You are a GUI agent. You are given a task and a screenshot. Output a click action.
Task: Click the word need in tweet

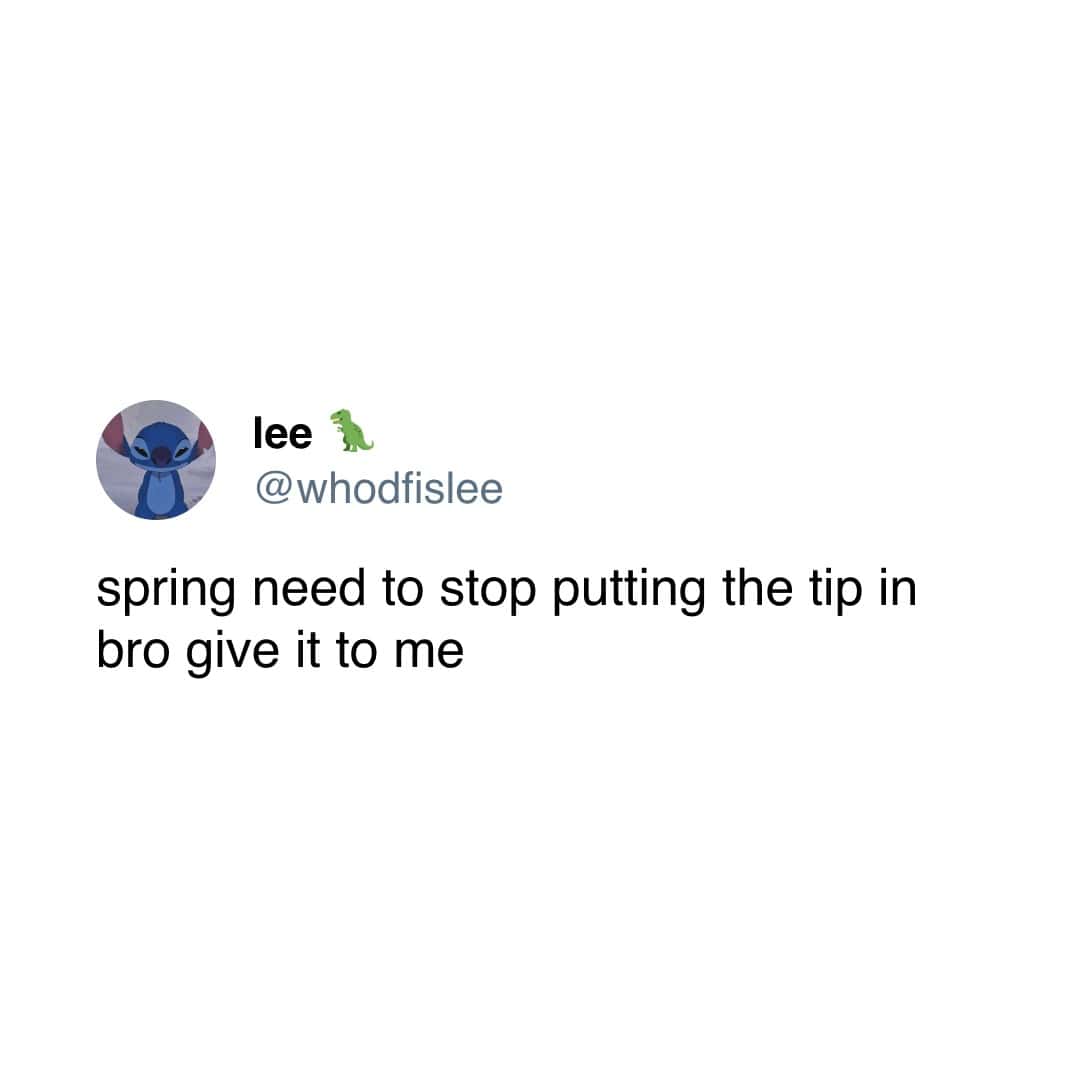[309, 589]
